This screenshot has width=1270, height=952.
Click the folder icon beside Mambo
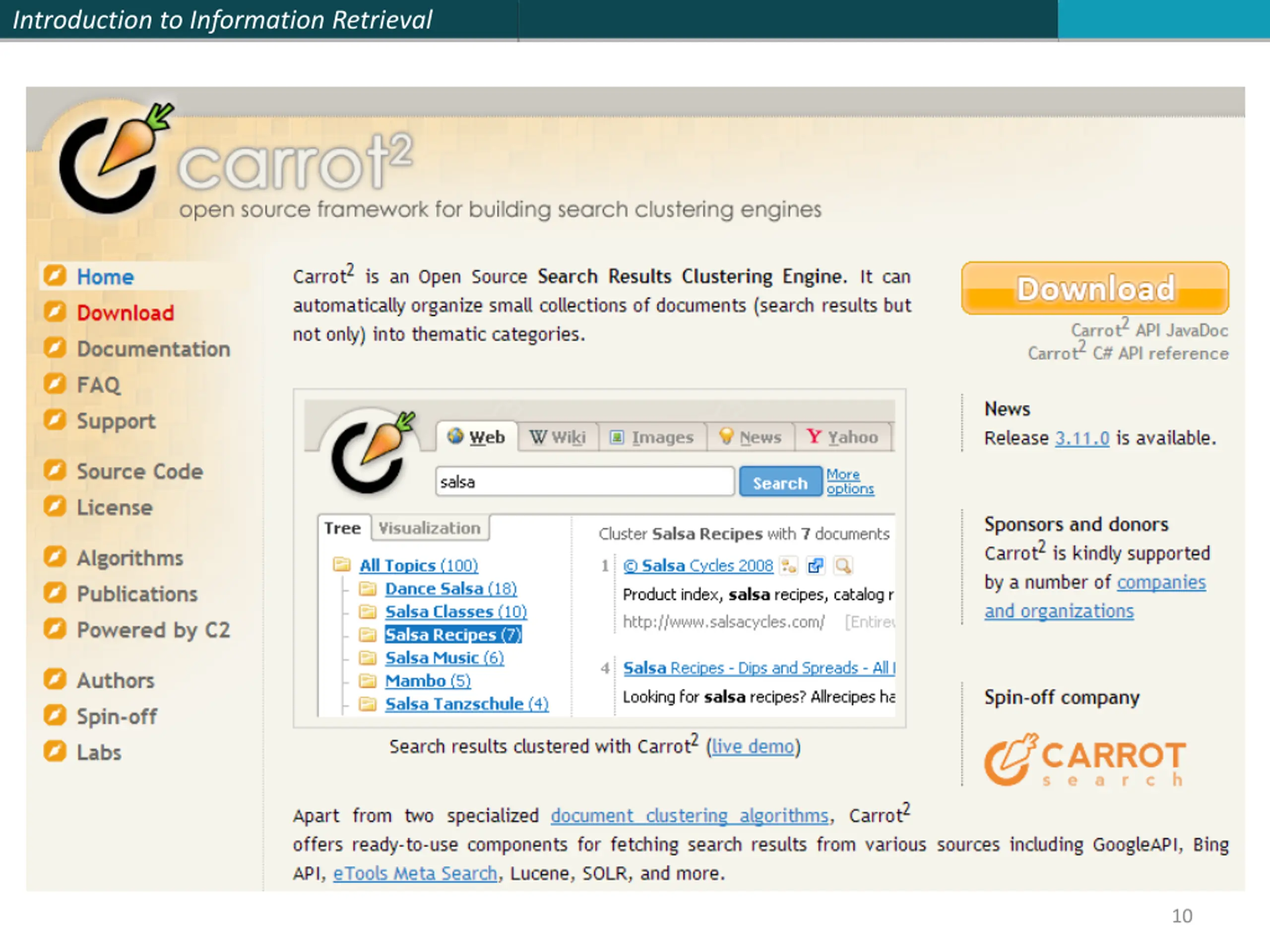[x=368, y=681]
